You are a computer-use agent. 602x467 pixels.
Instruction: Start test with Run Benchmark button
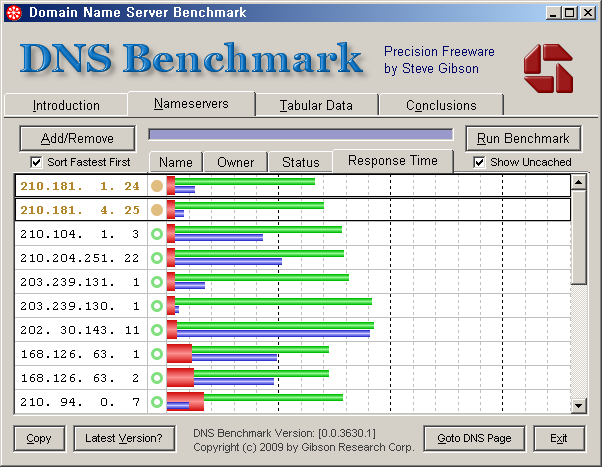coord(523,138)
